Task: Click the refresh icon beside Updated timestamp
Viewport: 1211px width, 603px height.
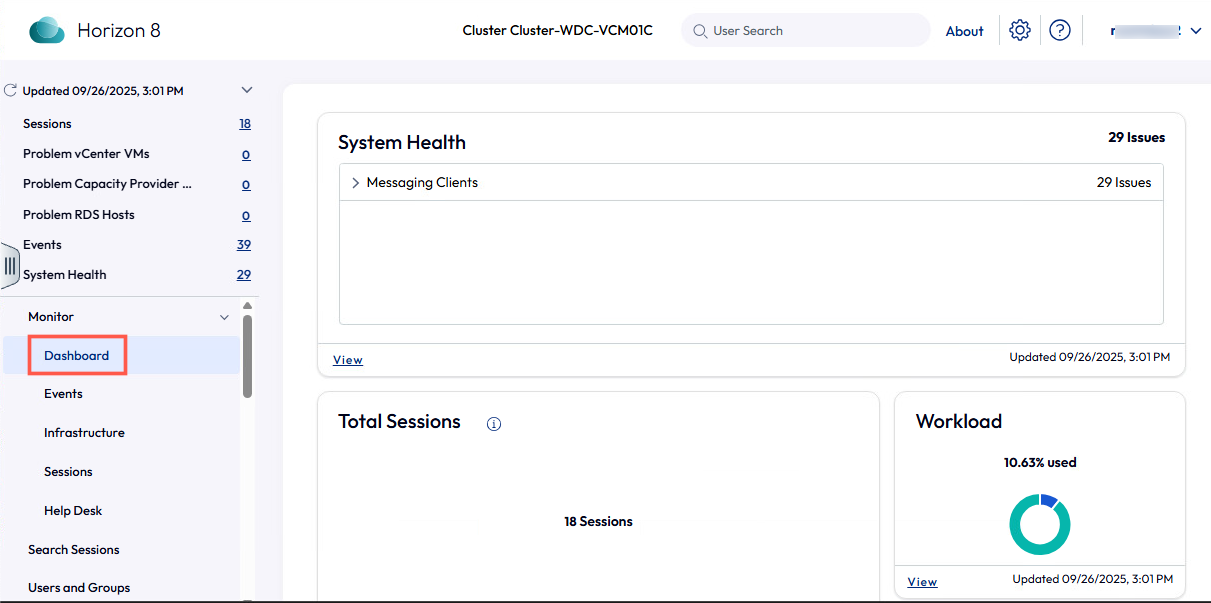Action: pyautogui.click(x=11, y=91)
